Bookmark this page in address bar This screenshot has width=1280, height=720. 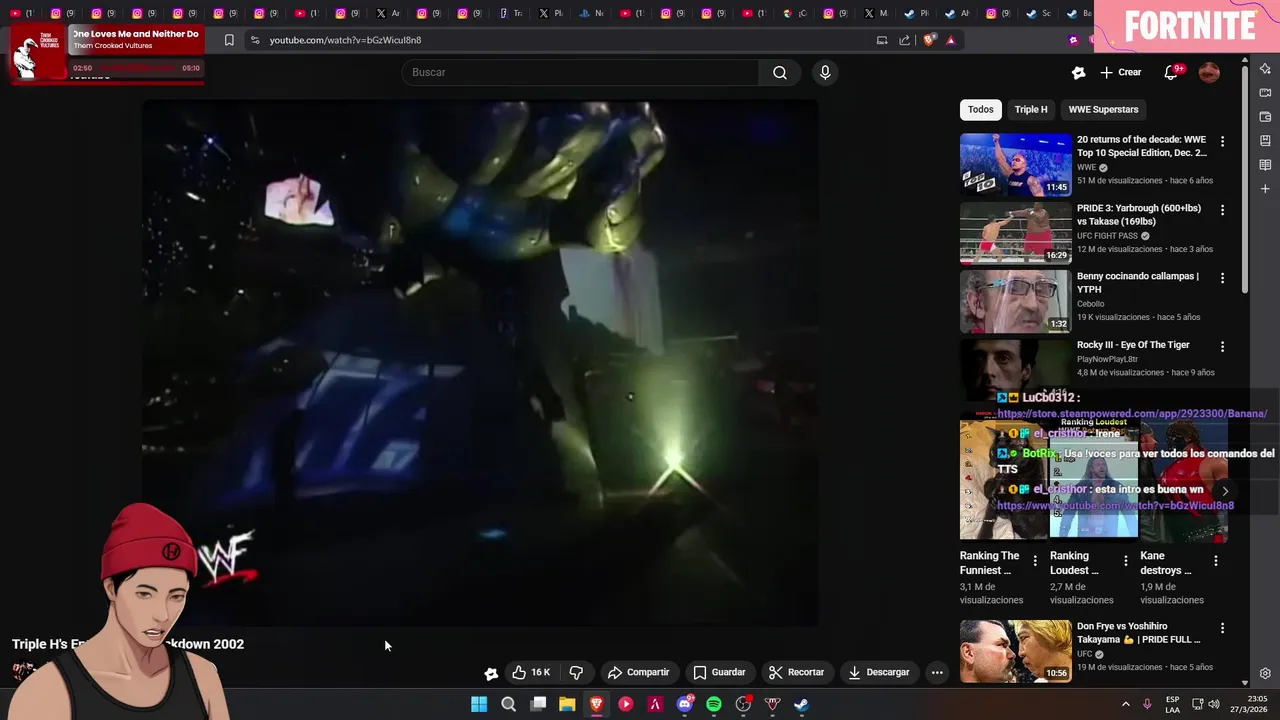point(229,40)
